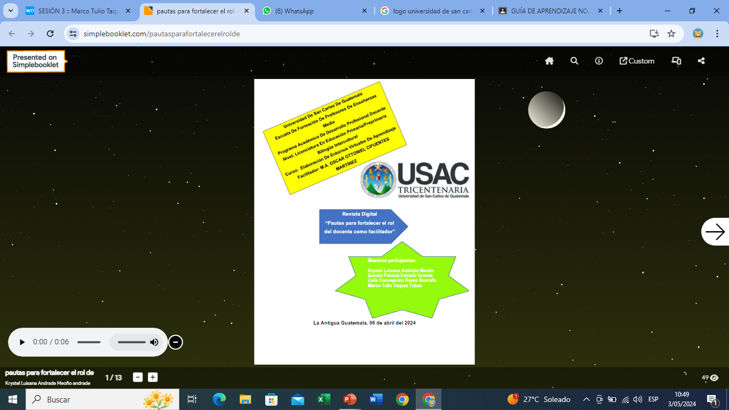
Task: Open the booklet home icon
Action: coord(549,61)
